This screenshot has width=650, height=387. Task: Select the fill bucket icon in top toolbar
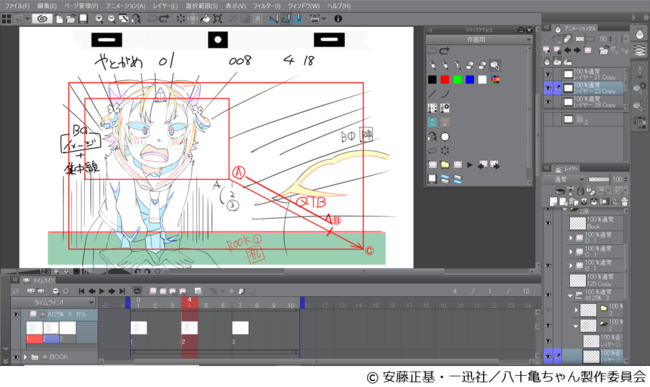coord(206,19)
